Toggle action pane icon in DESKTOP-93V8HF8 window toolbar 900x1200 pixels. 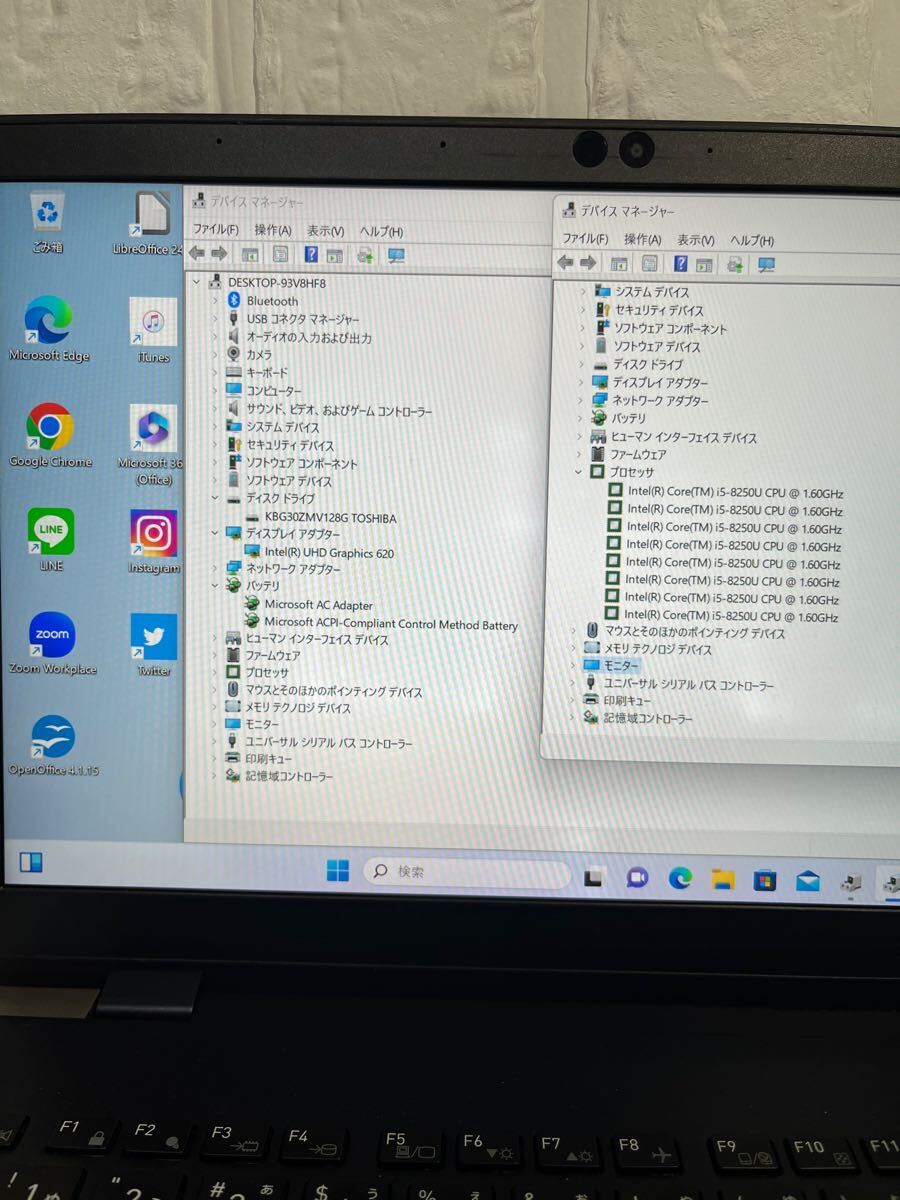[x=334, y=255]
